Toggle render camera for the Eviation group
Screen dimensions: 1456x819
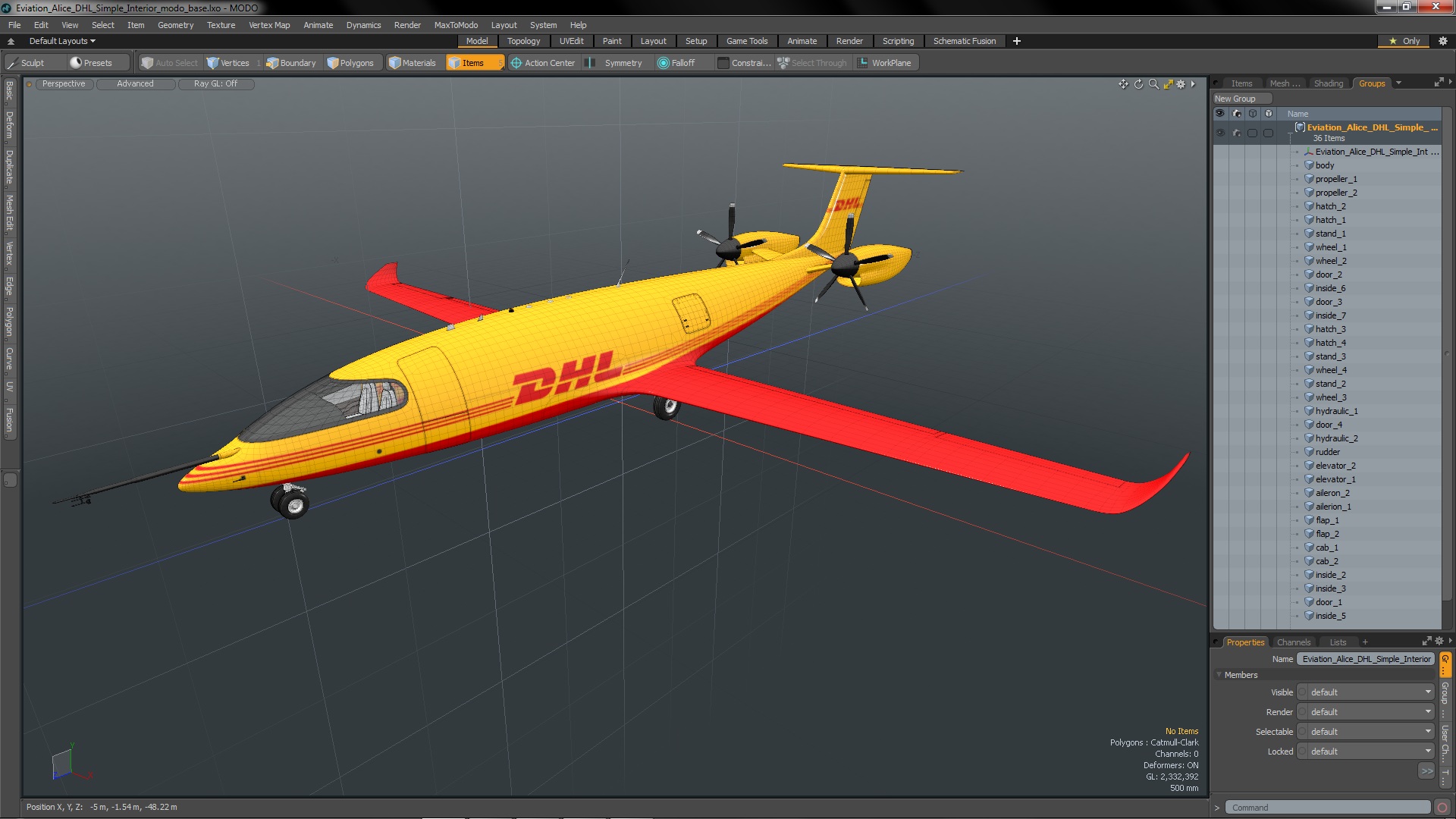1237,133
